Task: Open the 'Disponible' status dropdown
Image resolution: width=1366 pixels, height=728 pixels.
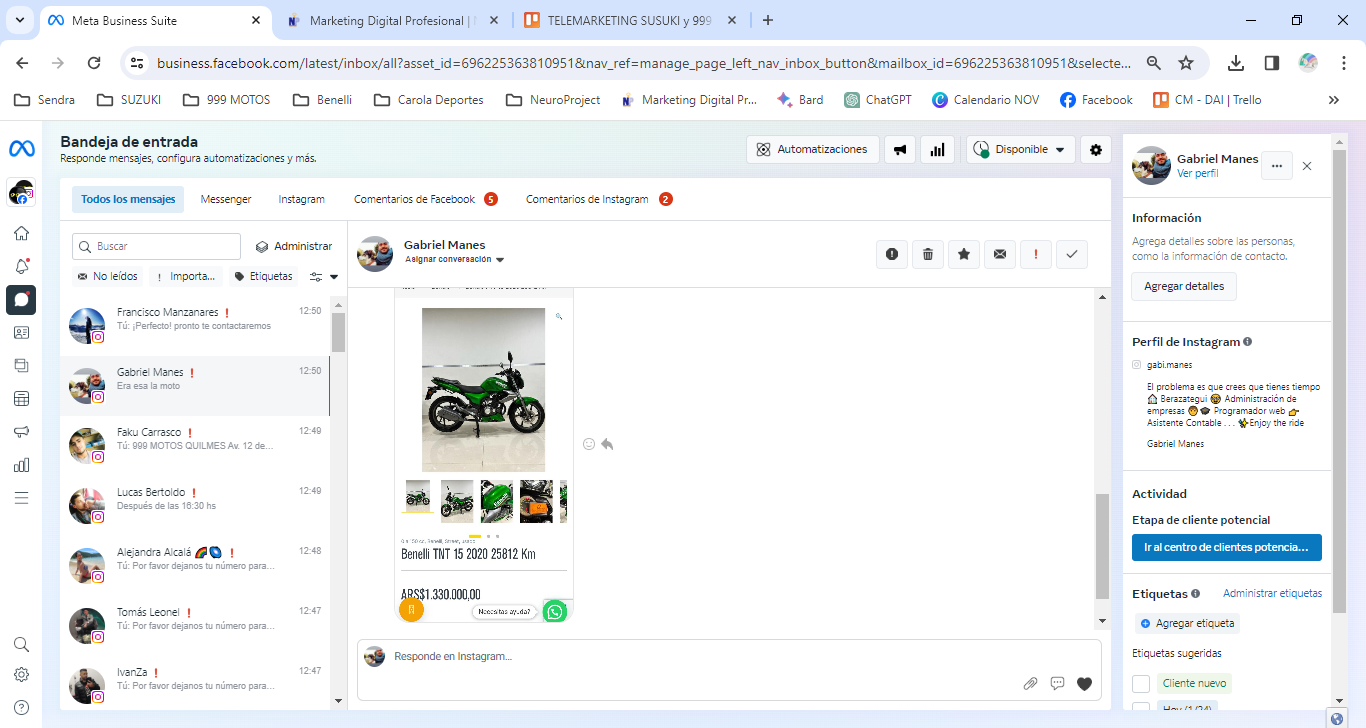Action: 1021,150
